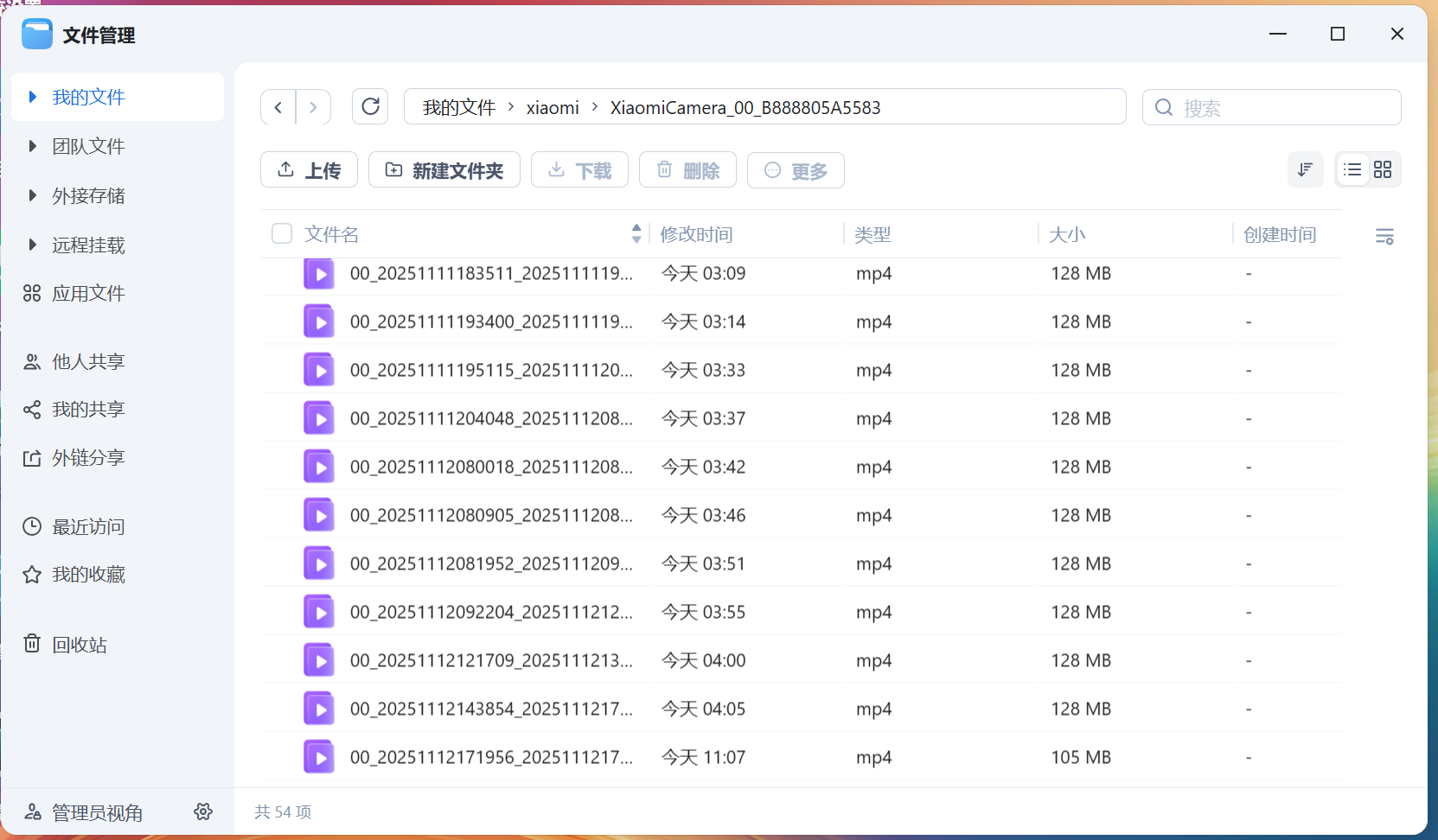The height and width of the screenshot is (840, 1438).
Task: Open the 更多 more actions button
Action: coord(796,170)
